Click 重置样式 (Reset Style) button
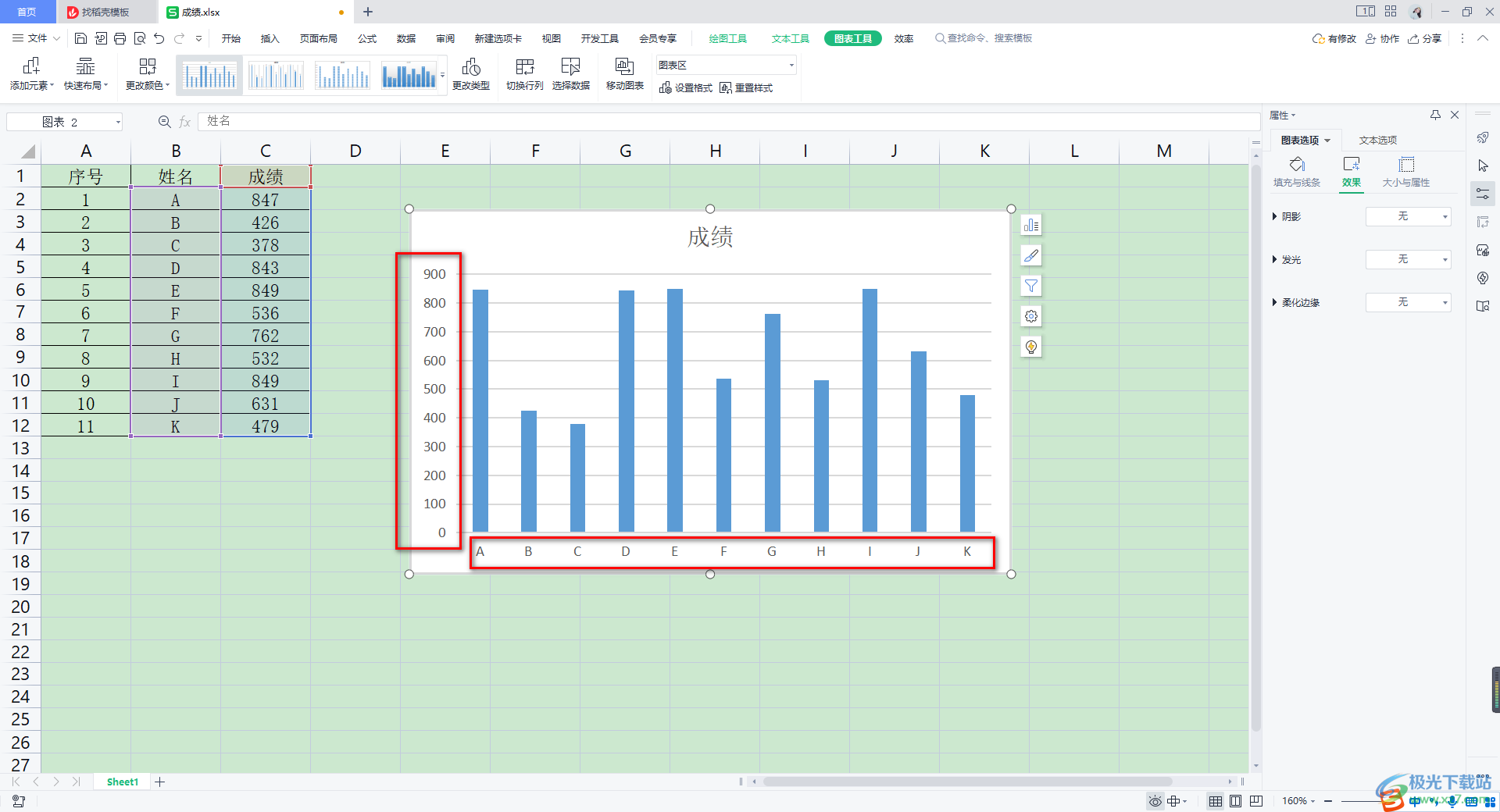Image resolution: width=1500 pixels, height=812 pixels. pos(746,88)
